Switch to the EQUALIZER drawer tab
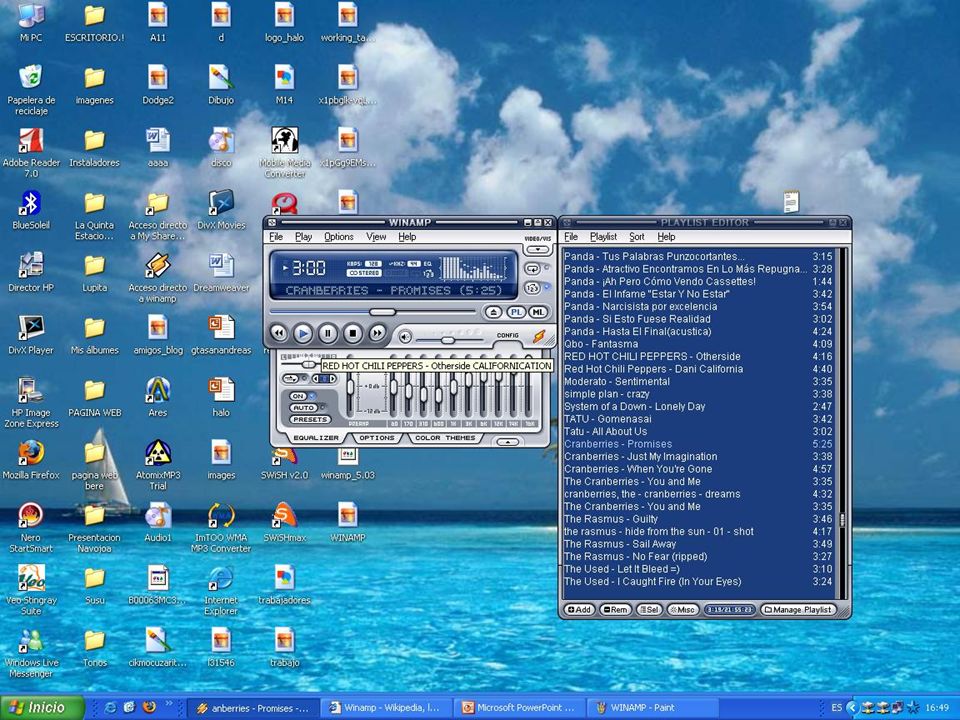The height and width of the screenshot is (720, 960). 316,438
